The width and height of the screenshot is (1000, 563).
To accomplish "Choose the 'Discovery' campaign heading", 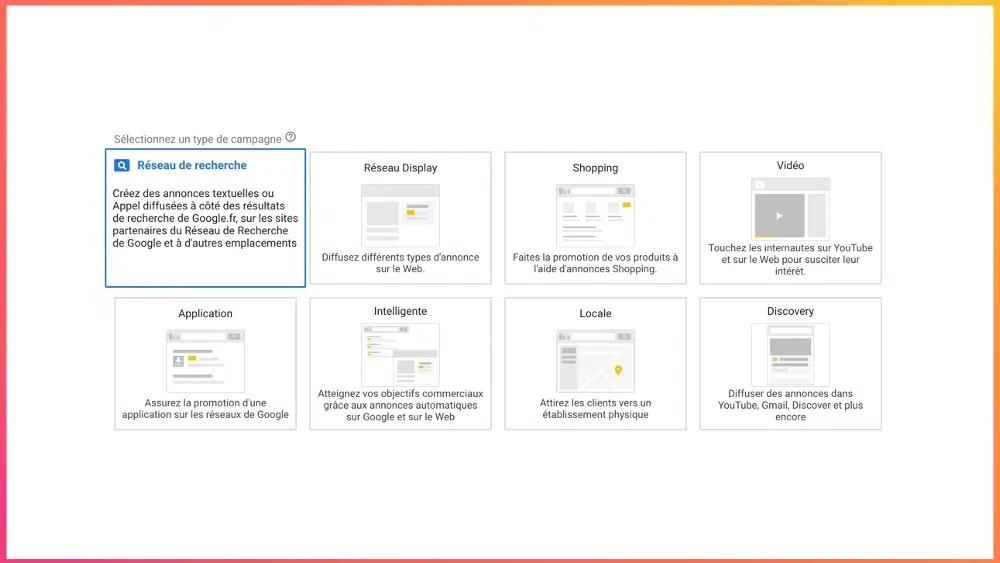I will point(790,311).
